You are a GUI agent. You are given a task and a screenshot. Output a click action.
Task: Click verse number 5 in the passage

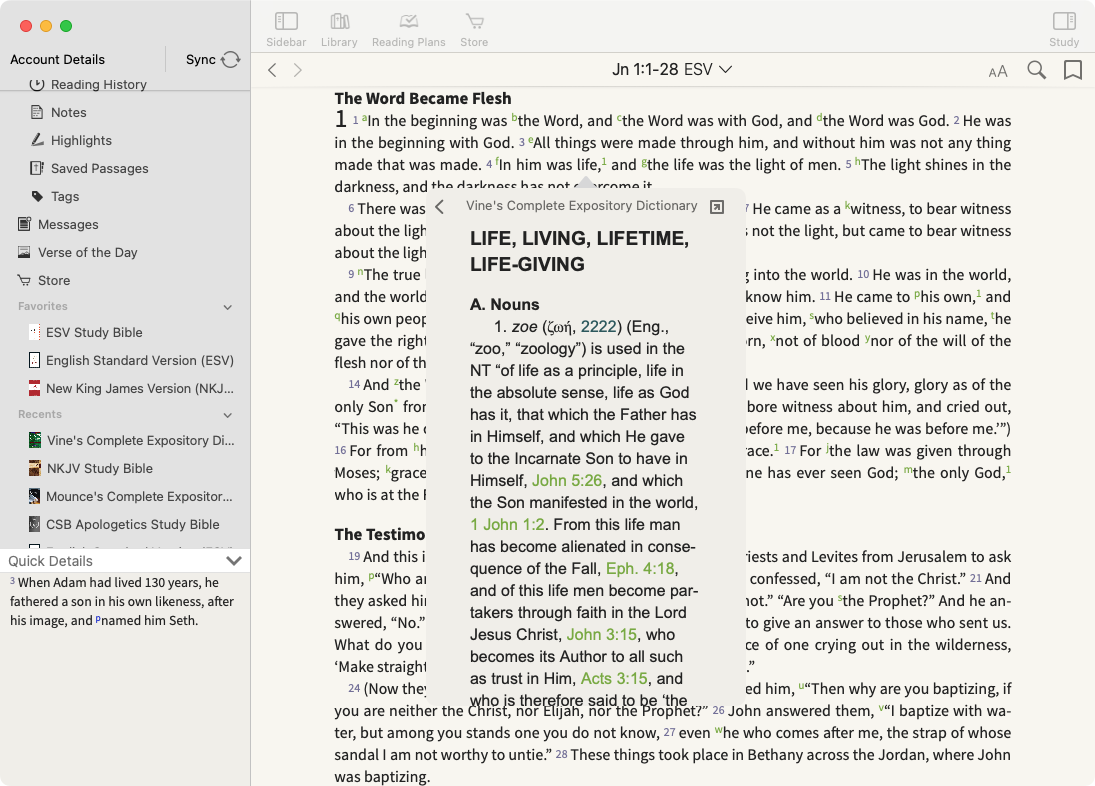click(848, 164)
